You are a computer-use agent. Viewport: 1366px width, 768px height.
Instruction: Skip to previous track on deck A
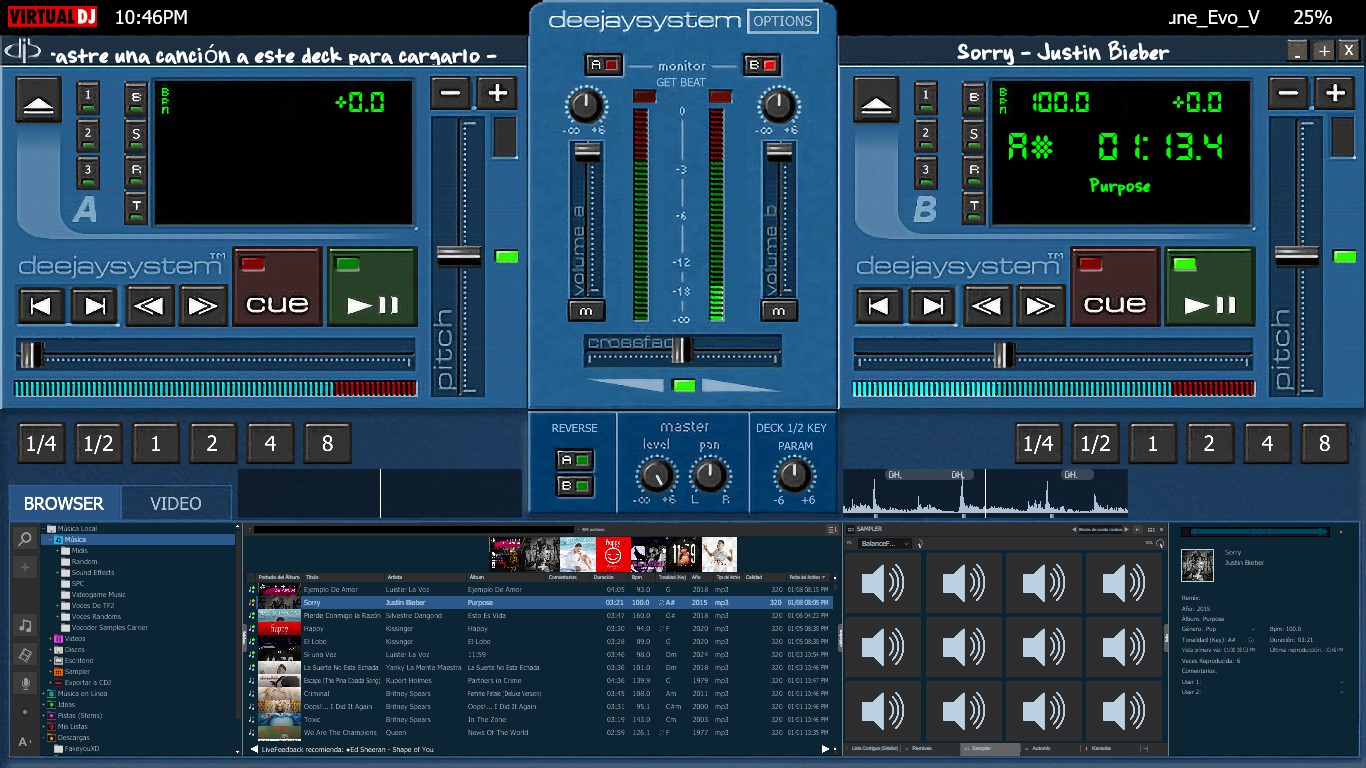pos(41,305)
